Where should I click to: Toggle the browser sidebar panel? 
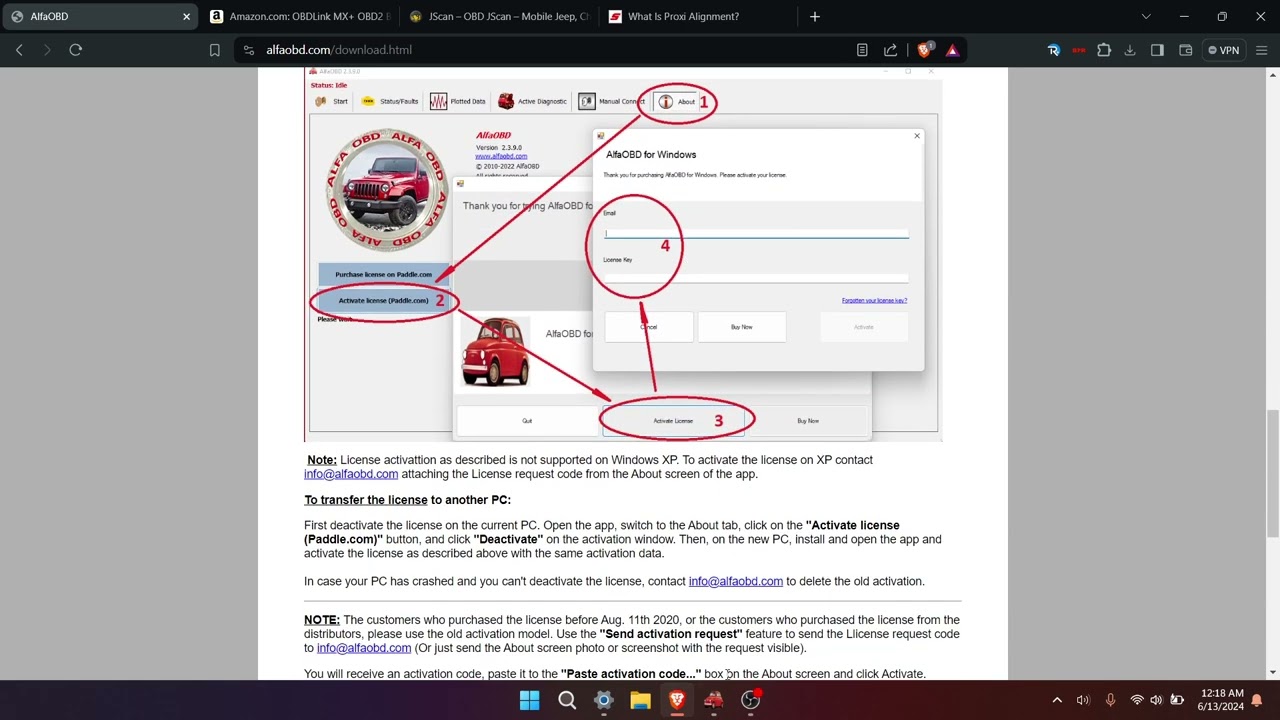pos(1157,50)
